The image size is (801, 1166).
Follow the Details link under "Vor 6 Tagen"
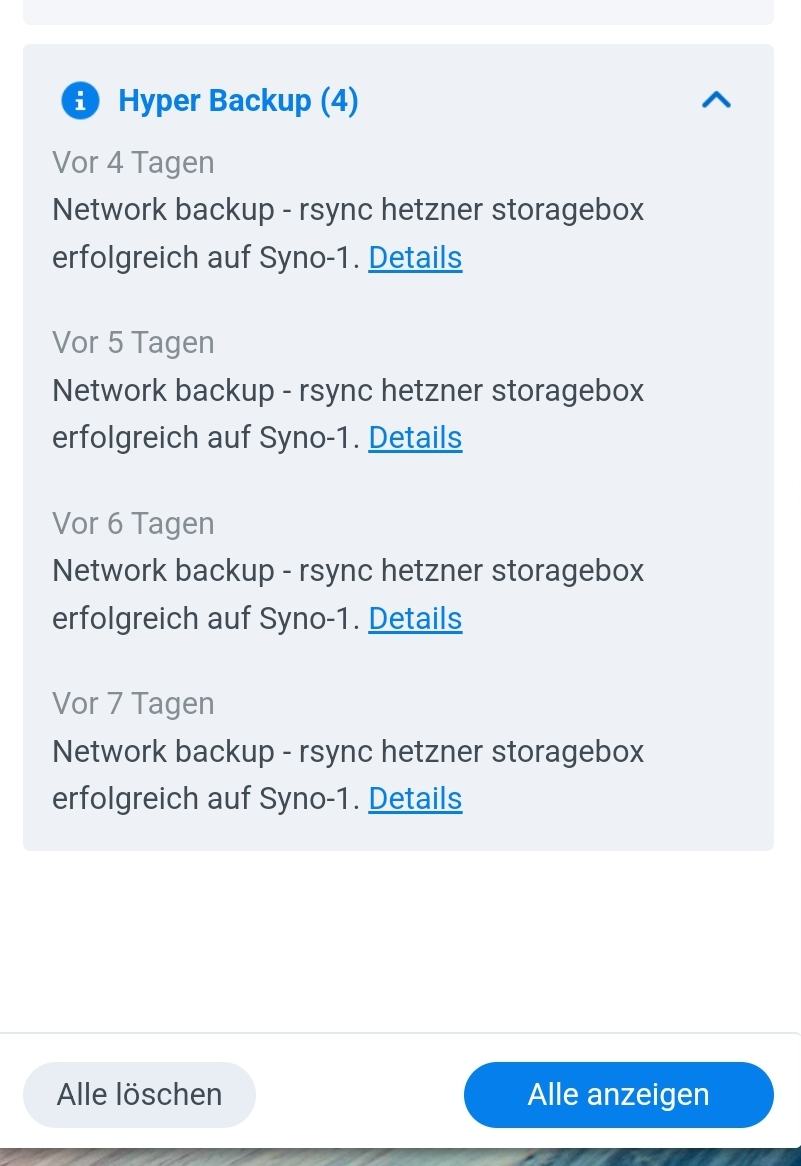(415, 619)
